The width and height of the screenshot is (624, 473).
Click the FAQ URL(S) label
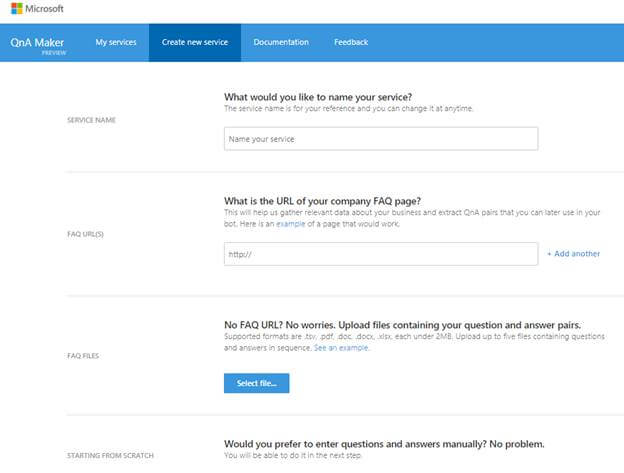(x=86, y=234)
